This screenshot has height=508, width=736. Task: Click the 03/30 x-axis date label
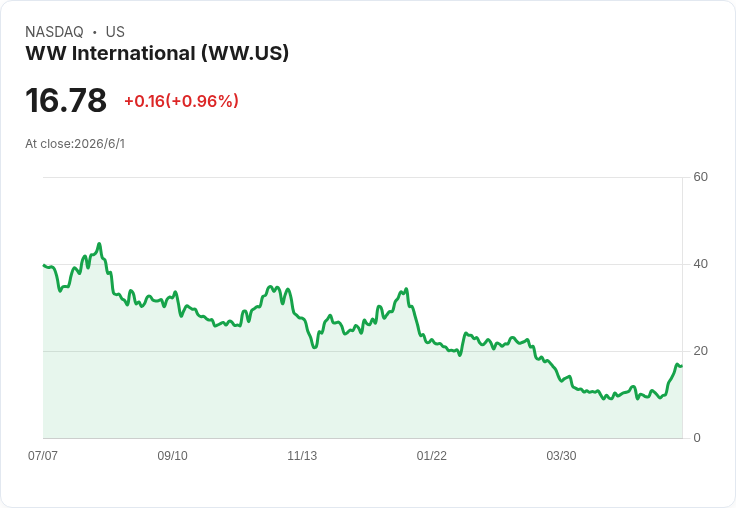tap(561, 455)
